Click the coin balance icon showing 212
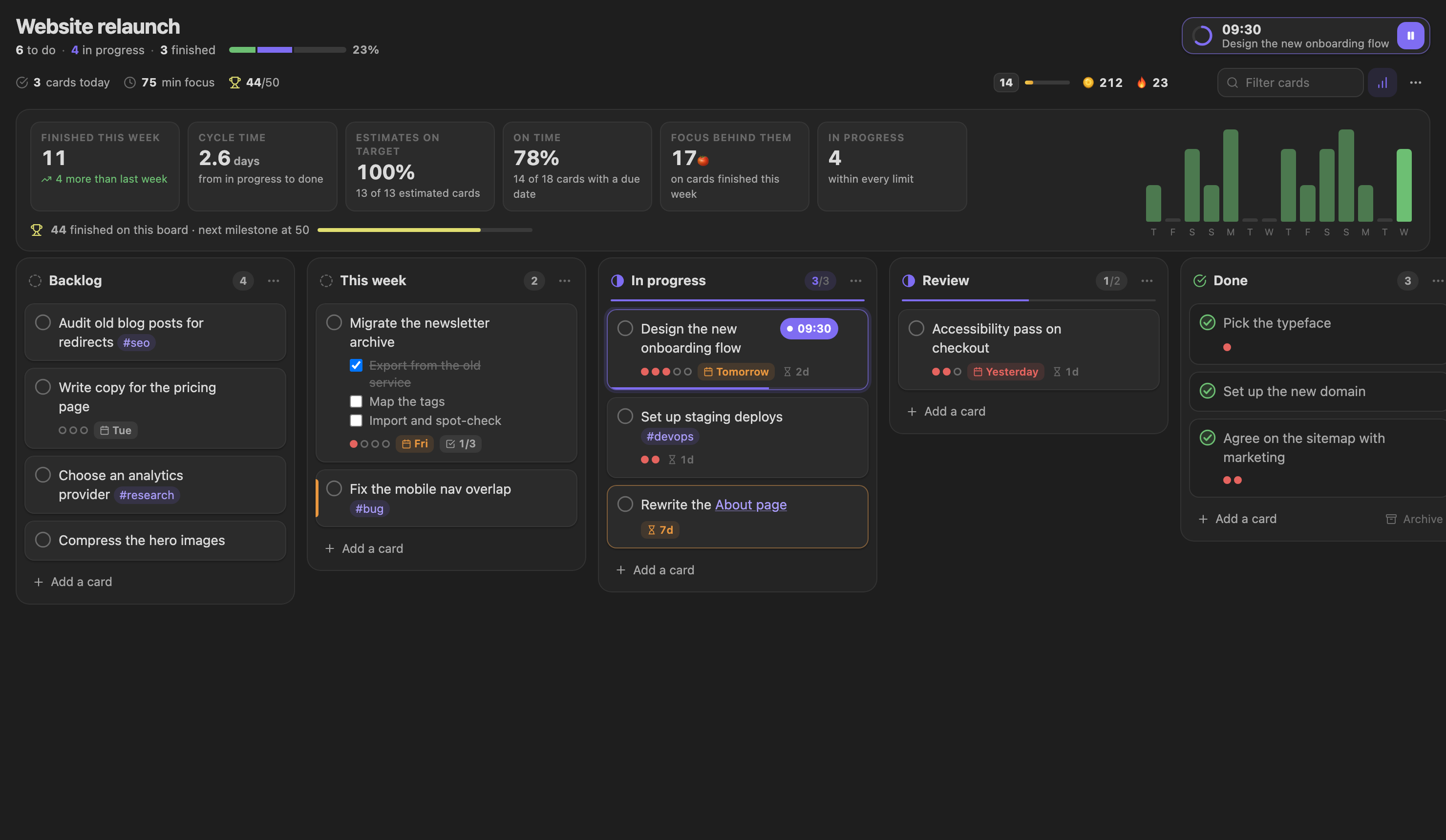Screen dimensions: 1446x840 pyautogui.click(x=1088, y=83)
